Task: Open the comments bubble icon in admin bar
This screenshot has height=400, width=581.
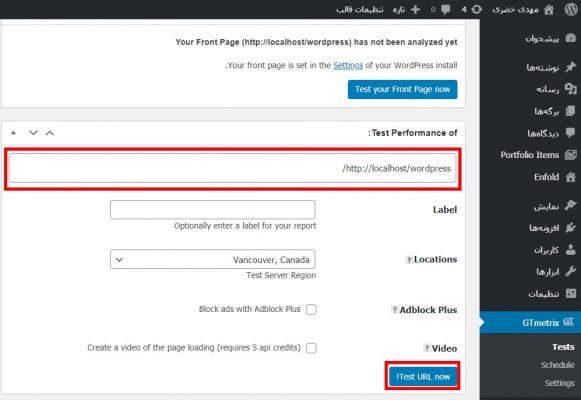Action: [x=445, y=10]
